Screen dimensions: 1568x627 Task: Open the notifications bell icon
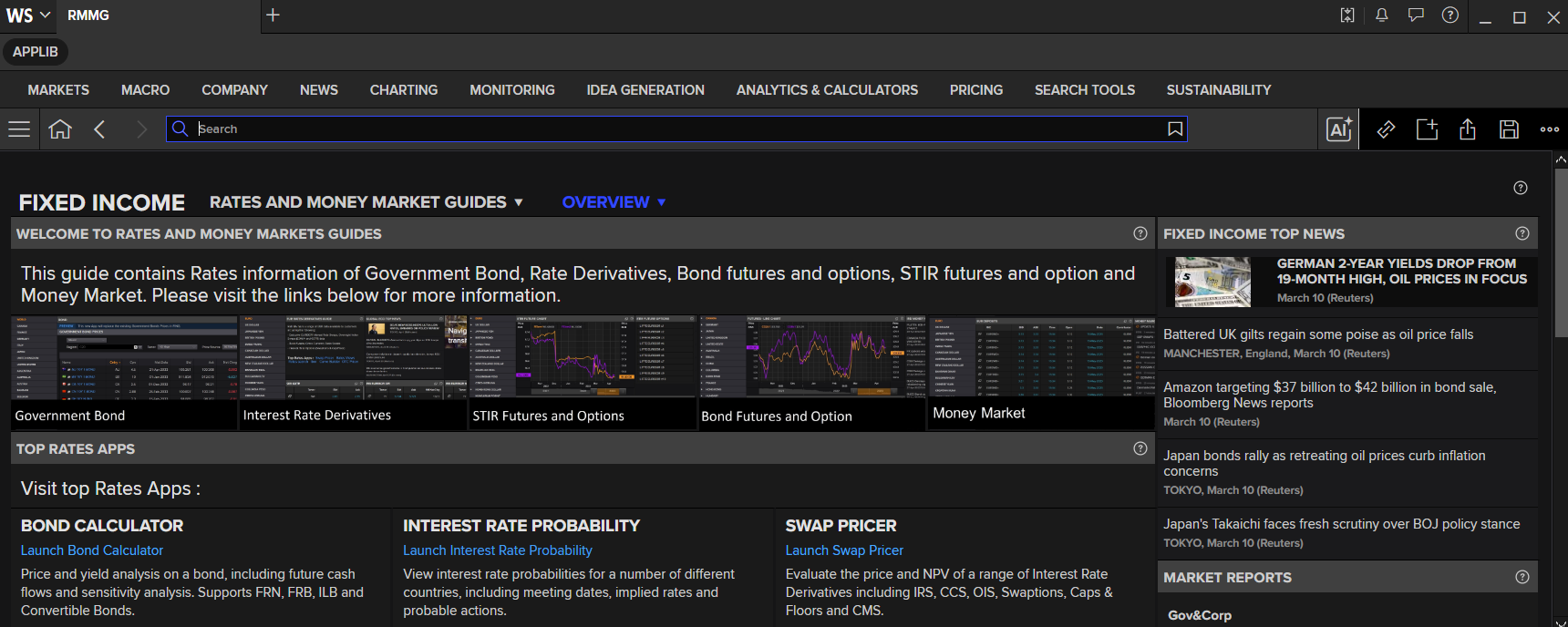click(1382, 15)
